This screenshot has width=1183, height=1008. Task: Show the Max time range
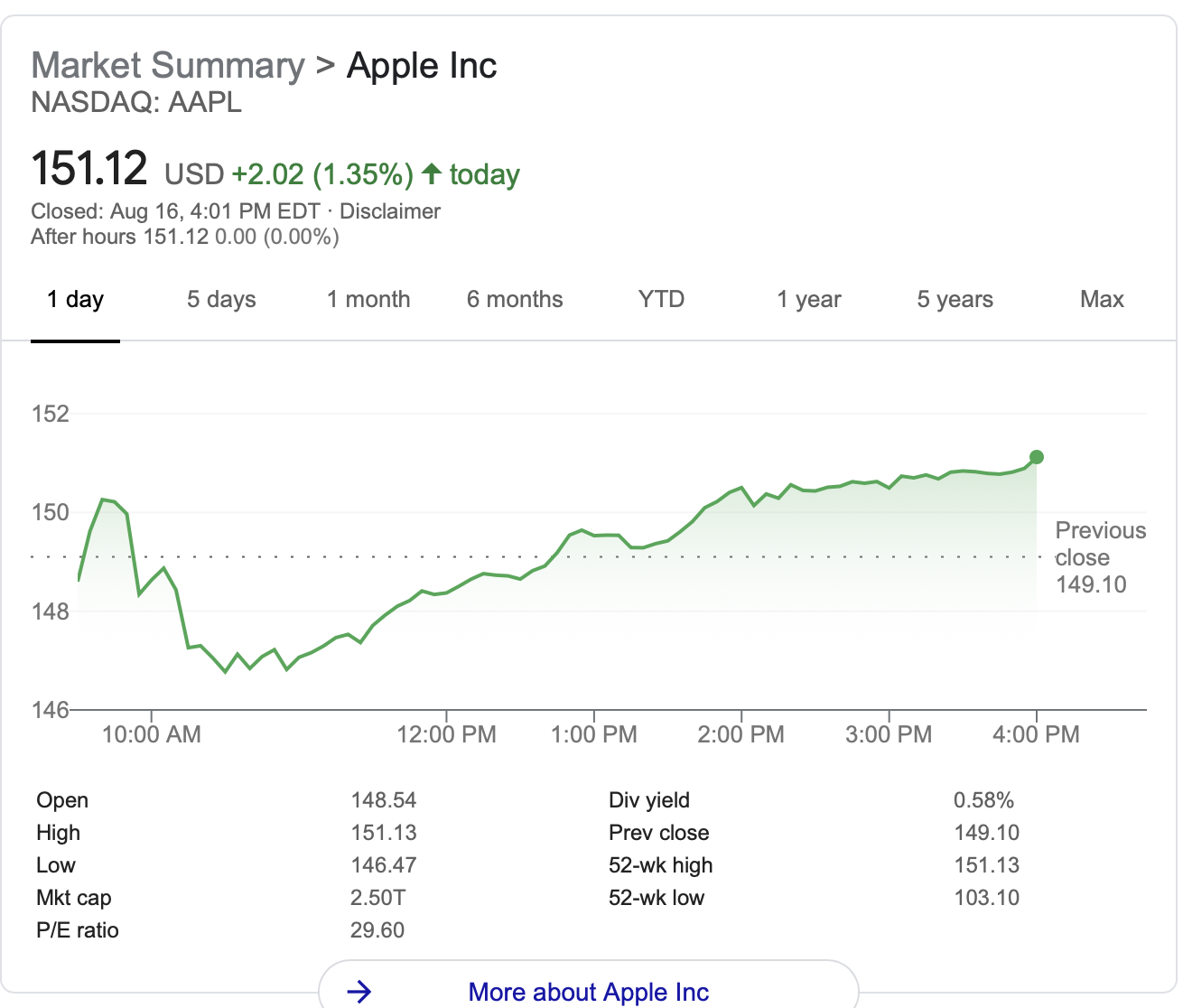(x=1102, y=300)
